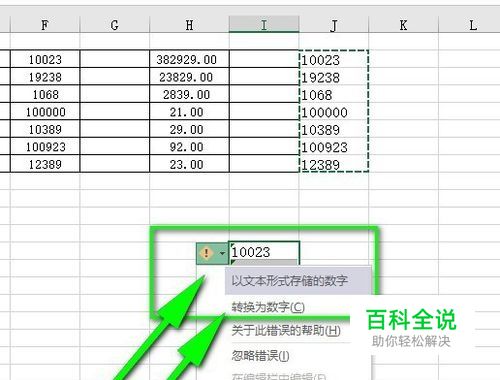Select column F header
This screenshot has width=500, height=380.
45,25
